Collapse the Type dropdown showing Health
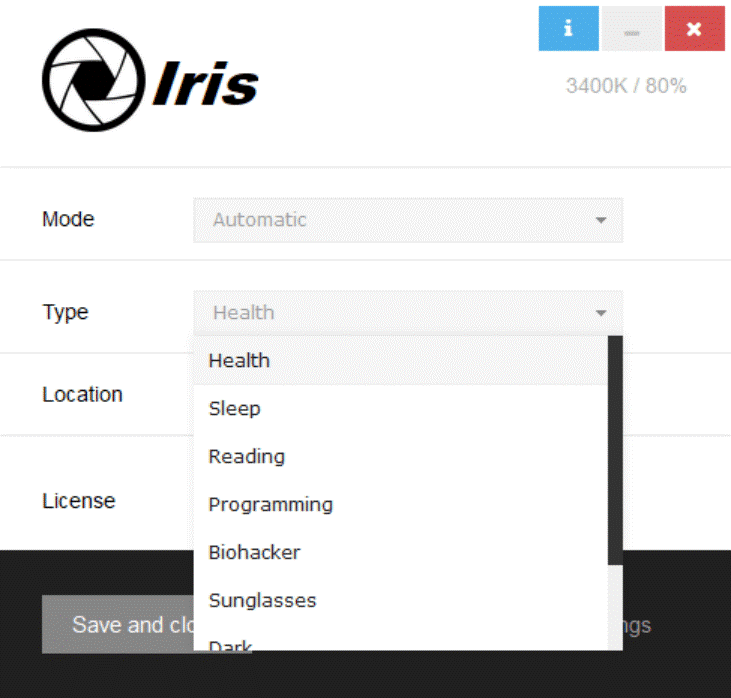 coord(408,313)
